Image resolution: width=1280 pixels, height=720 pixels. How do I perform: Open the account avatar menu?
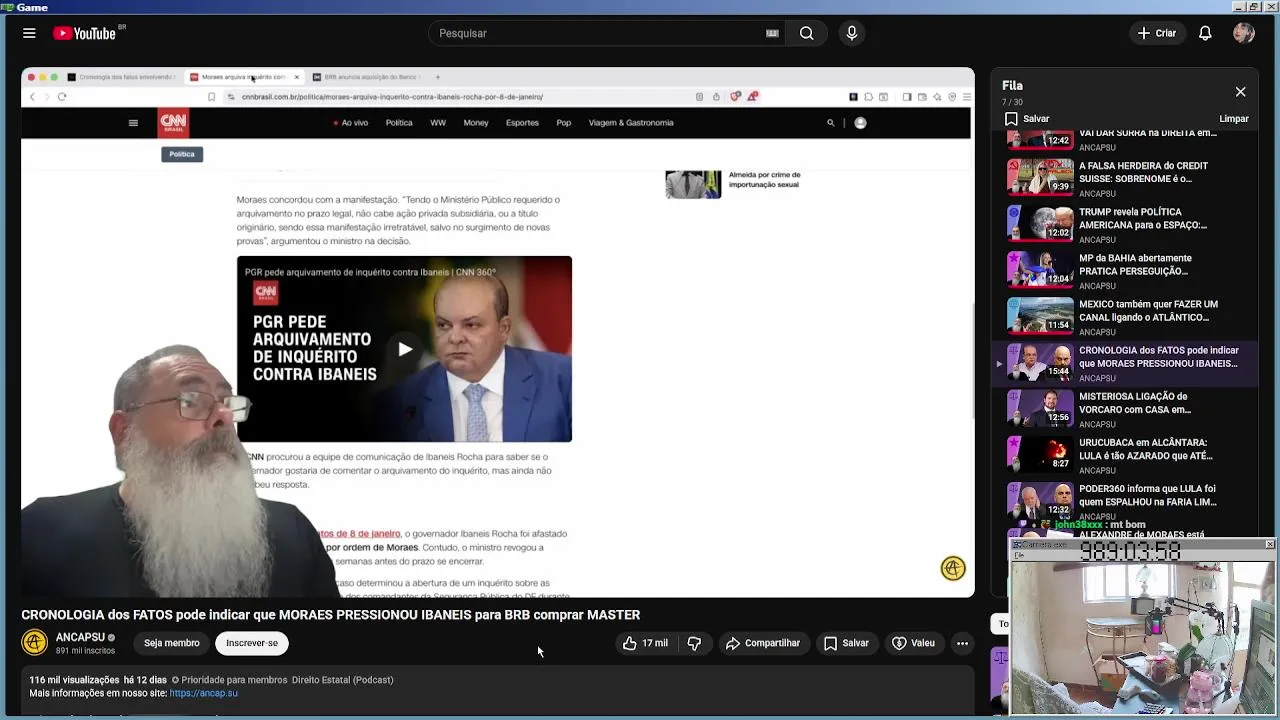pos(1244,33)
